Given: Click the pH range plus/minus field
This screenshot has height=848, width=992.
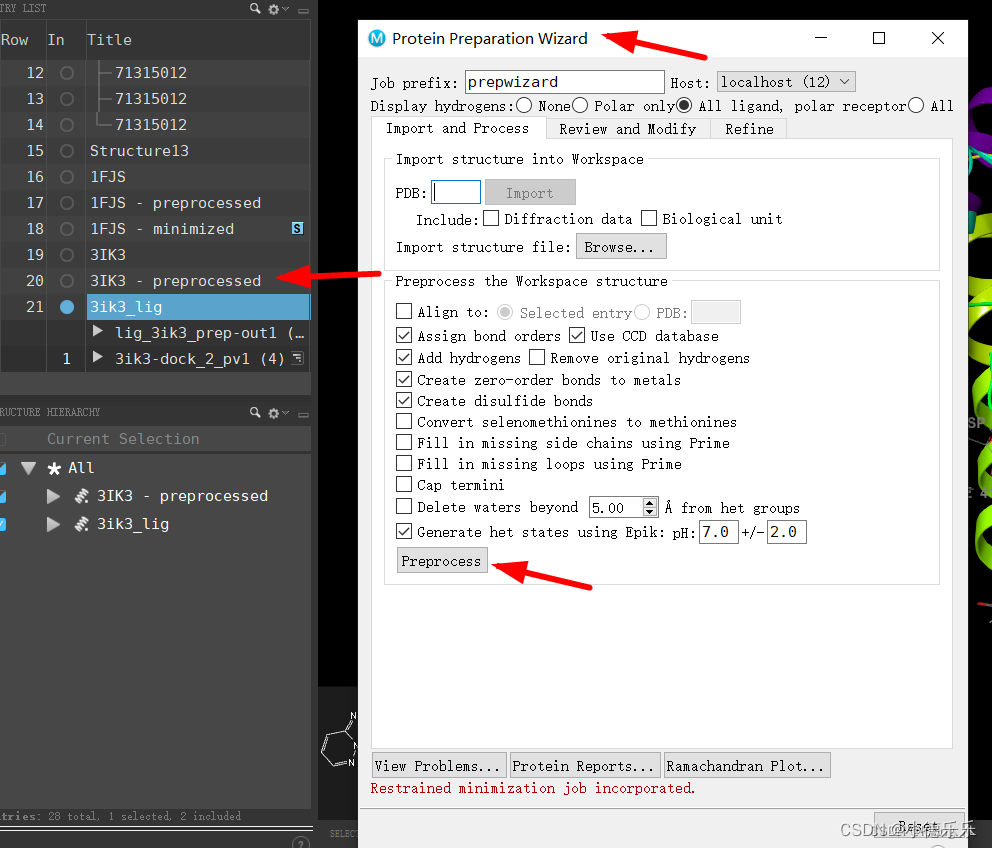Looking at the screenshot, I should coord(786,532).
